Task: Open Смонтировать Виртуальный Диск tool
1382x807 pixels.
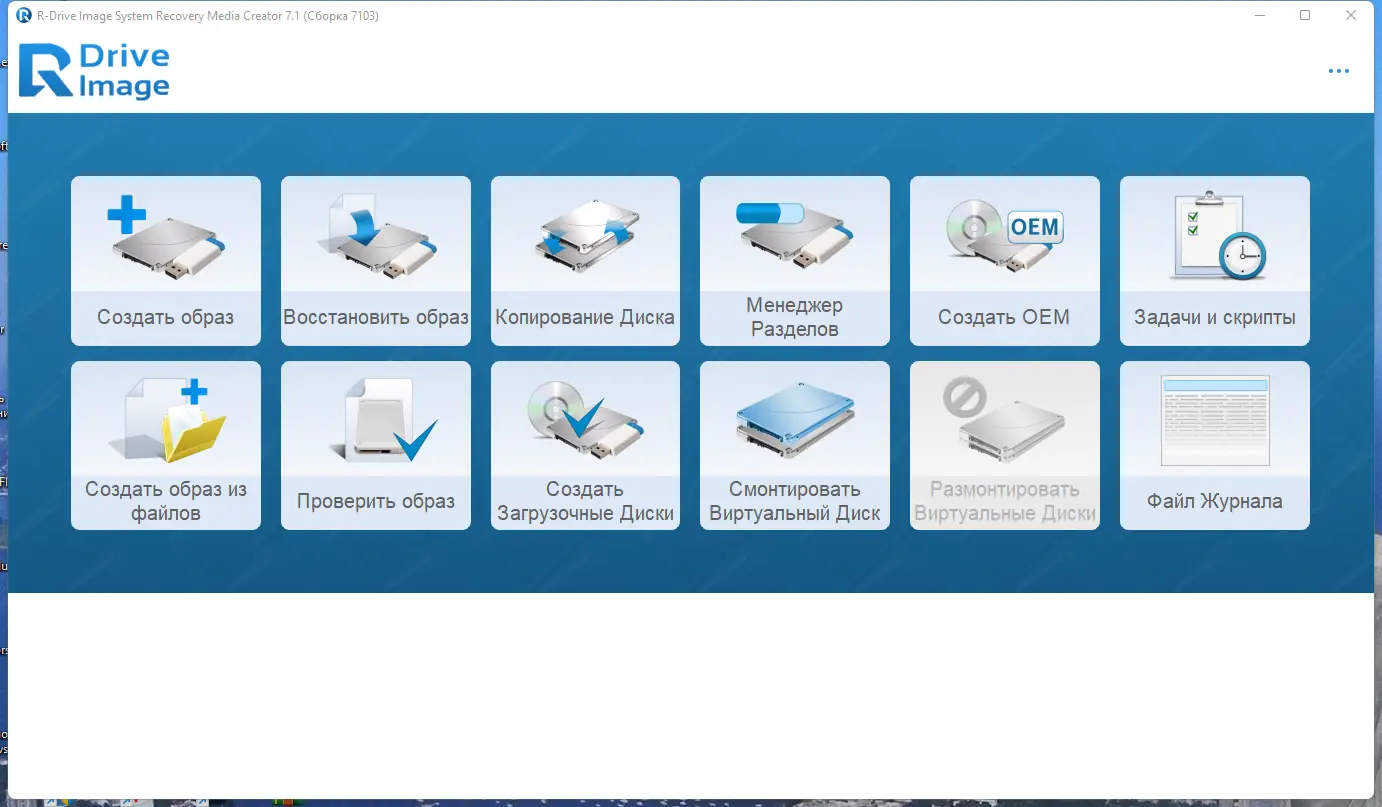Action: [794, 445]
